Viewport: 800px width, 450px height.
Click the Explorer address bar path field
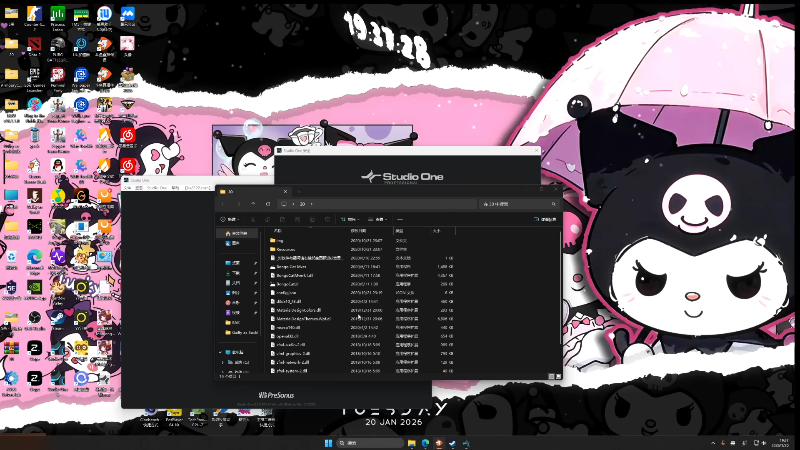[x=378, y=204]
